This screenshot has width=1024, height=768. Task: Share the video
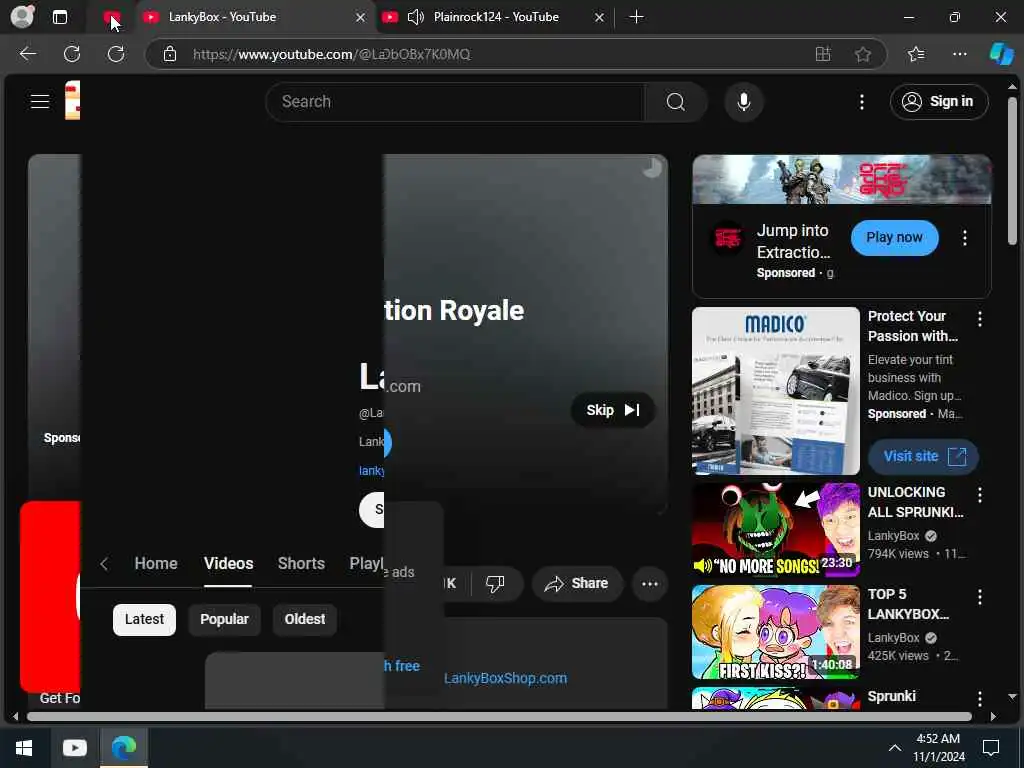pyautogui.click(x=577, y=583)
